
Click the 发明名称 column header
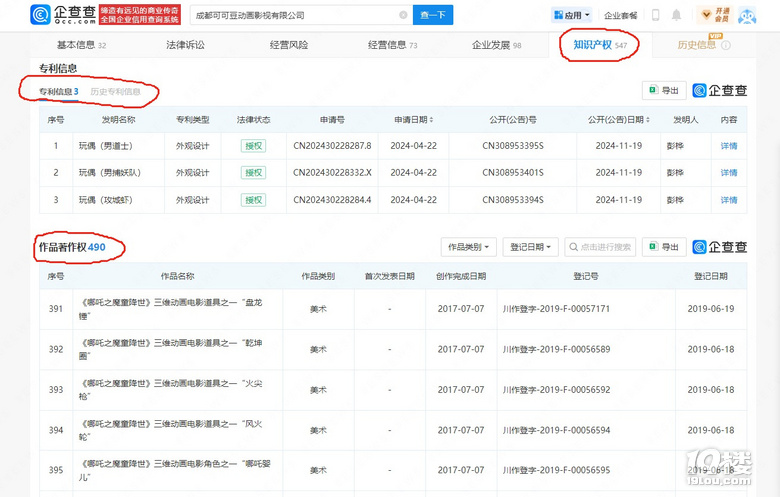coord(118,120)
